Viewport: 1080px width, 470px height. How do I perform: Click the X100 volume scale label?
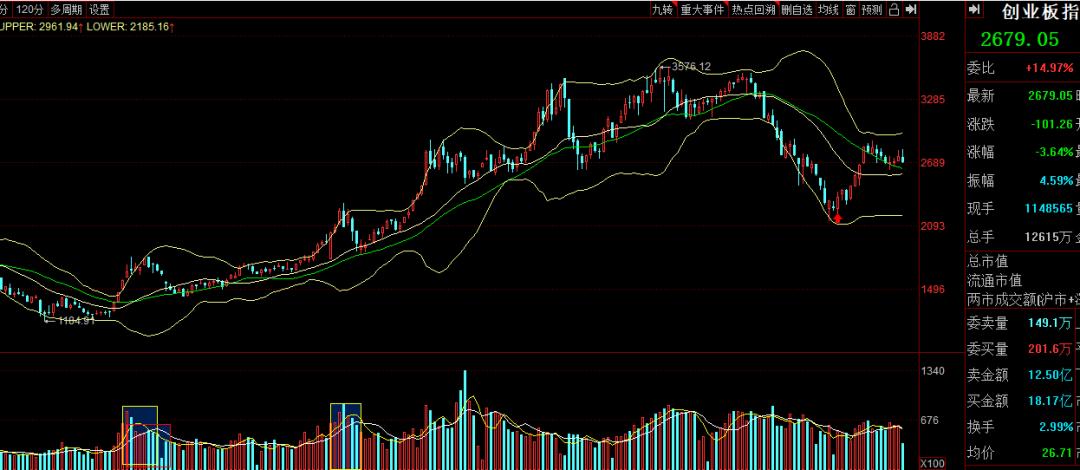click(933, 464)
